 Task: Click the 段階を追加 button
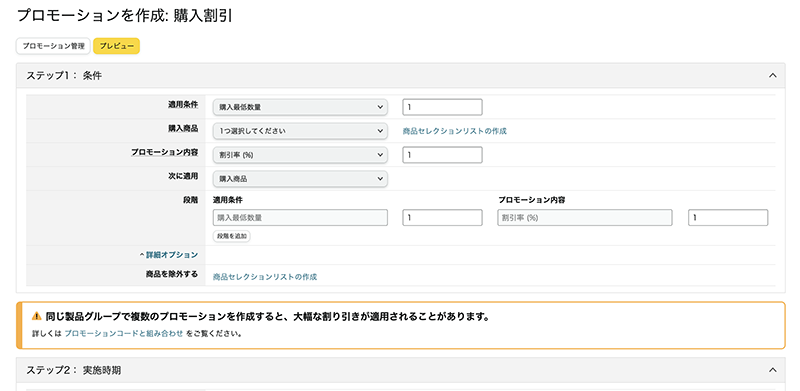[232, 236]
